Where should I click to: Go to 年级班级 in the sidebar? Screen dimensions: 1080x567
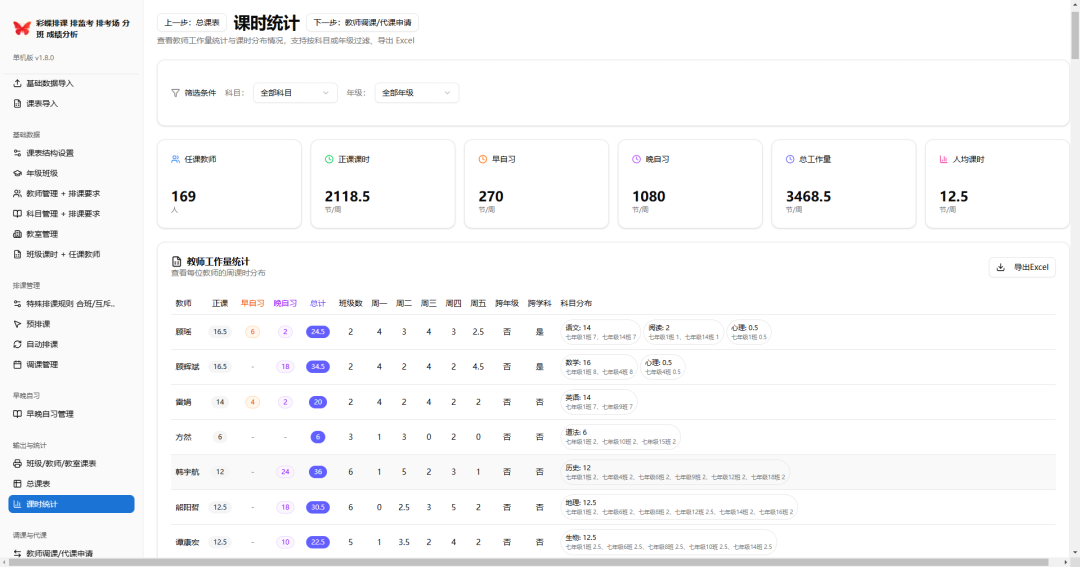(72, 174)
